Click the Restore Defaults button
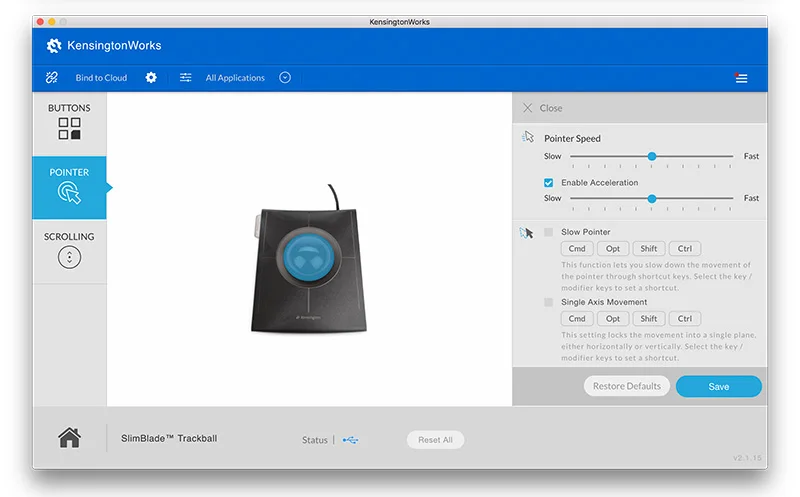Image resolution: width=800 pixels, height=497 pixels. pos(627,386)
